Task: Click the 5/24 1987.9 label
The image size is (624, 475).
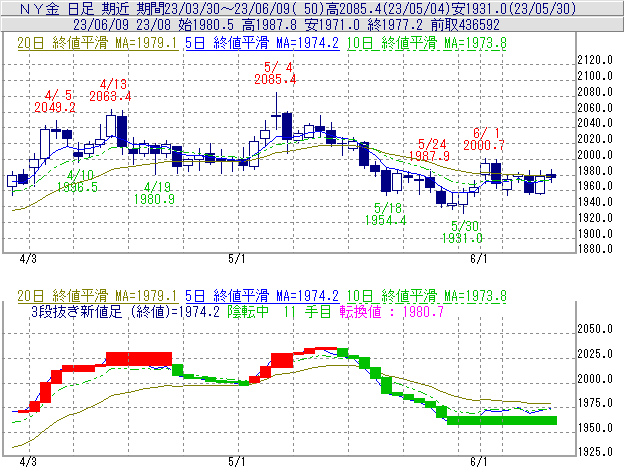Action: pos(429,150)
